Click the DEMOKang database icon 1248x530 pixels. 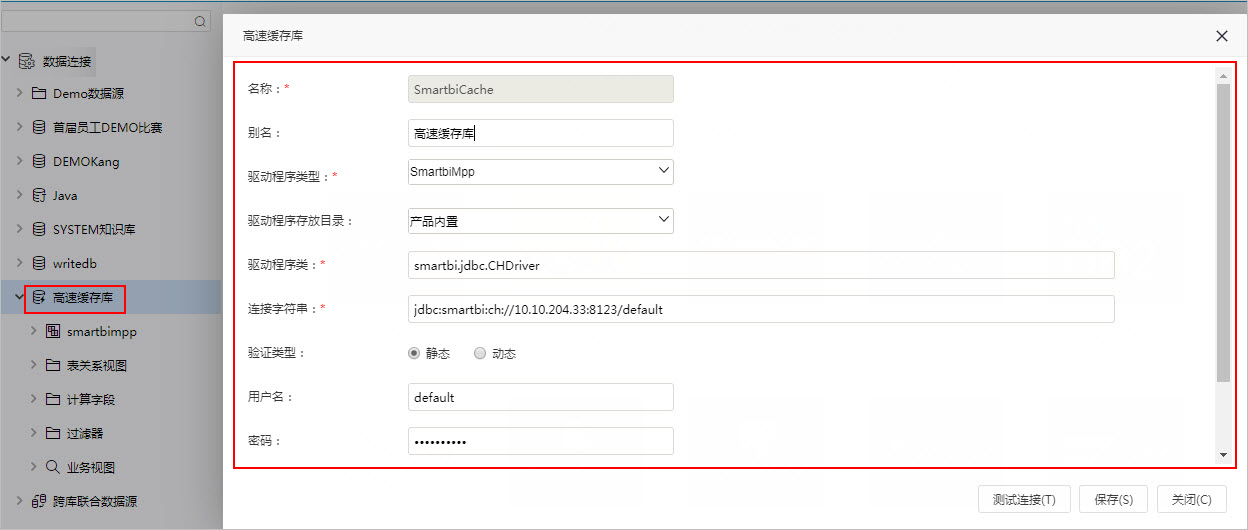(39, 162)
